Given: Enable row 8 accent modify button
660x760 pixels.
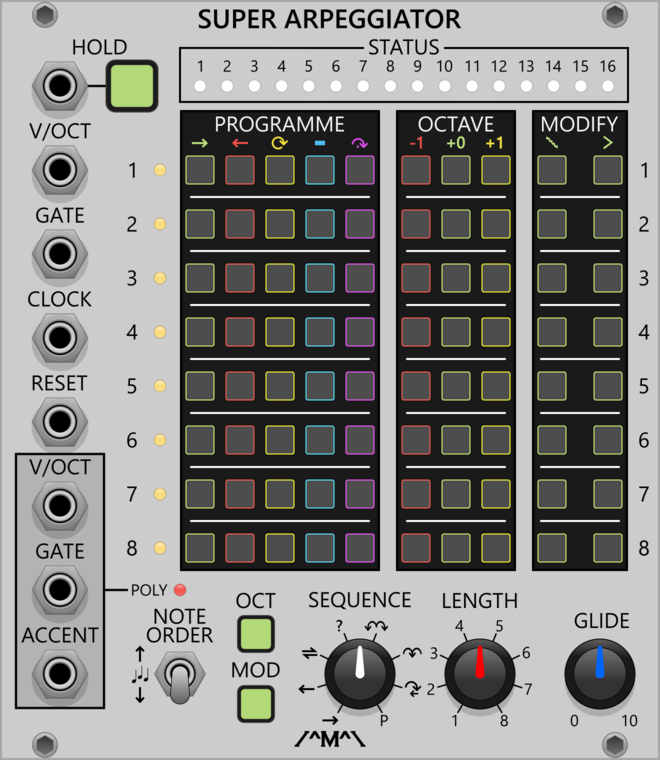Looking at the screenshot, I should (x=608, y=548).
